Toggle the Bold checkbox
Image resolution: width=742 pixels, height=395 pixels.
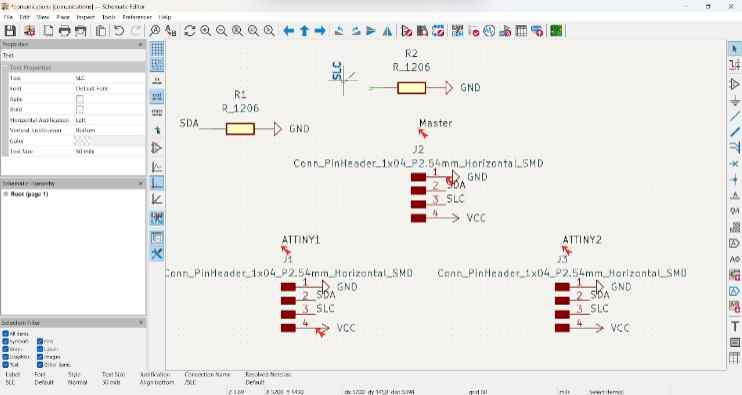(80, 110)
